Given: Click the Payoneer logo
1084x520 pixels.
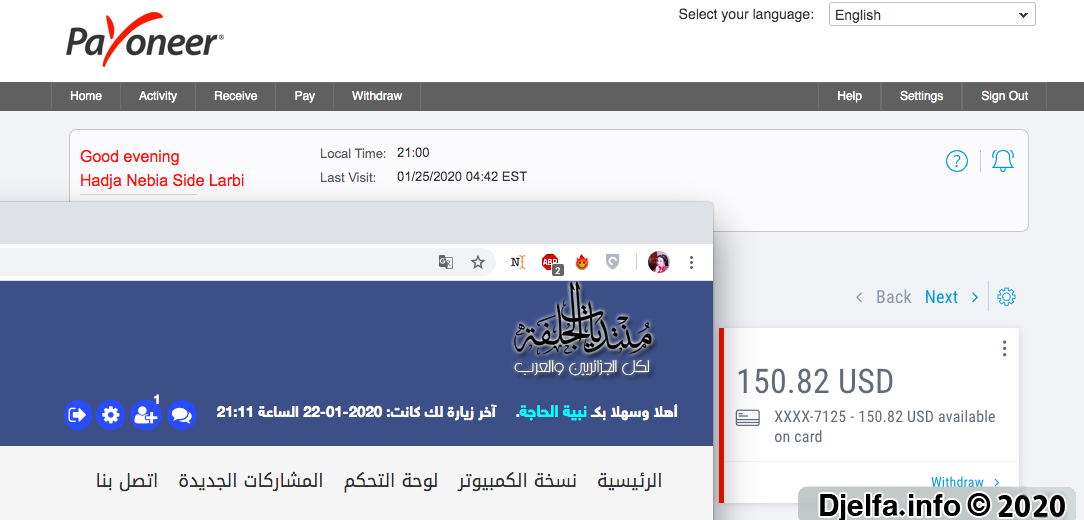Looking at the screenshot, I should pos(144,40).
